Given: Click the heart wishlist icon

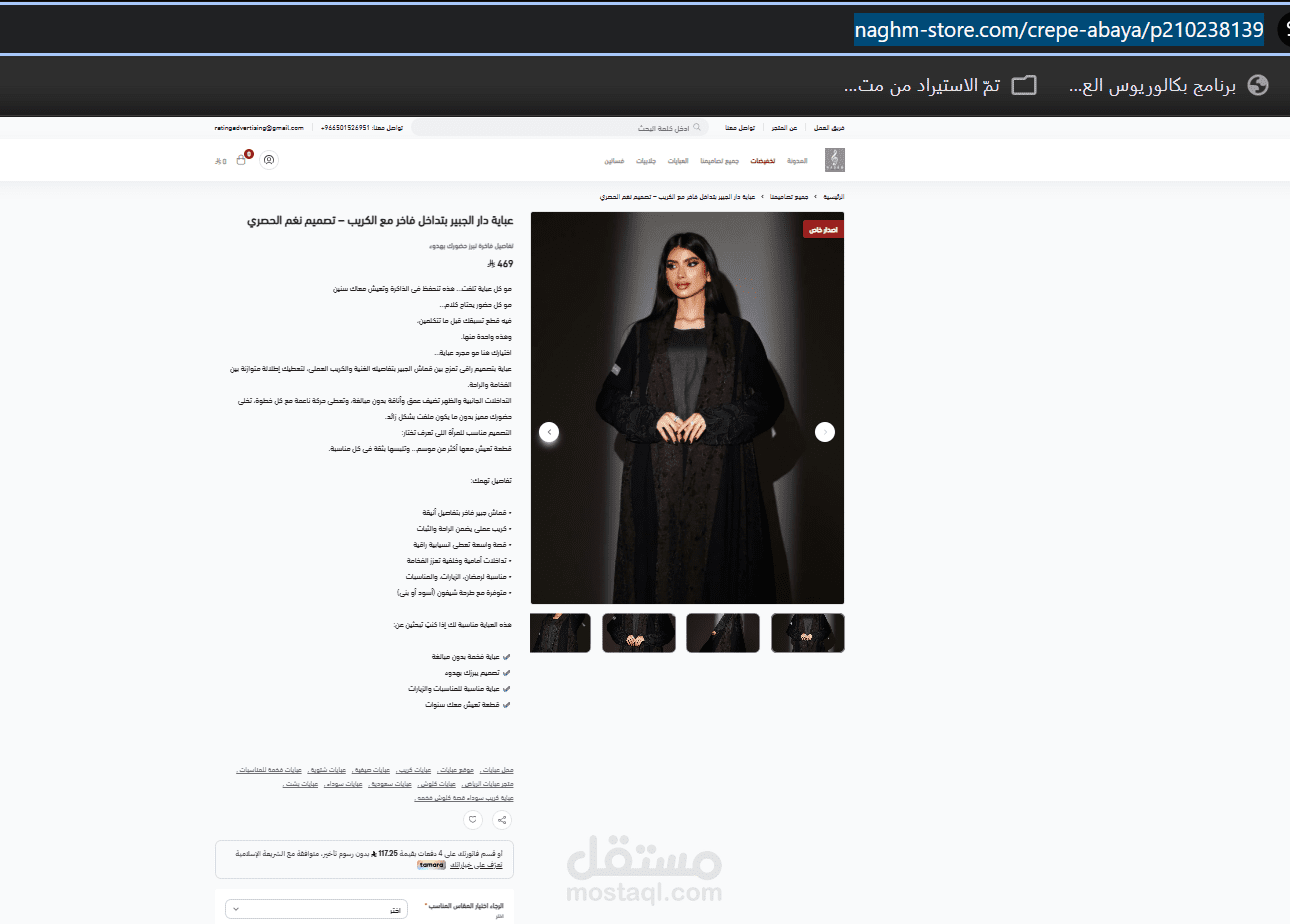Looking at the screenshot, I should tap(473, 820).
